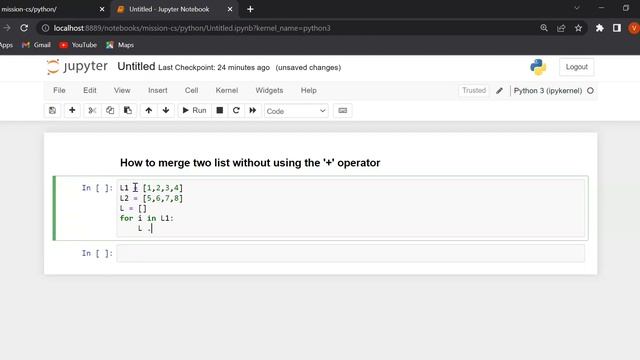Open the browser extensions puzzle icon
640x360 pixels.
(600, 28)
